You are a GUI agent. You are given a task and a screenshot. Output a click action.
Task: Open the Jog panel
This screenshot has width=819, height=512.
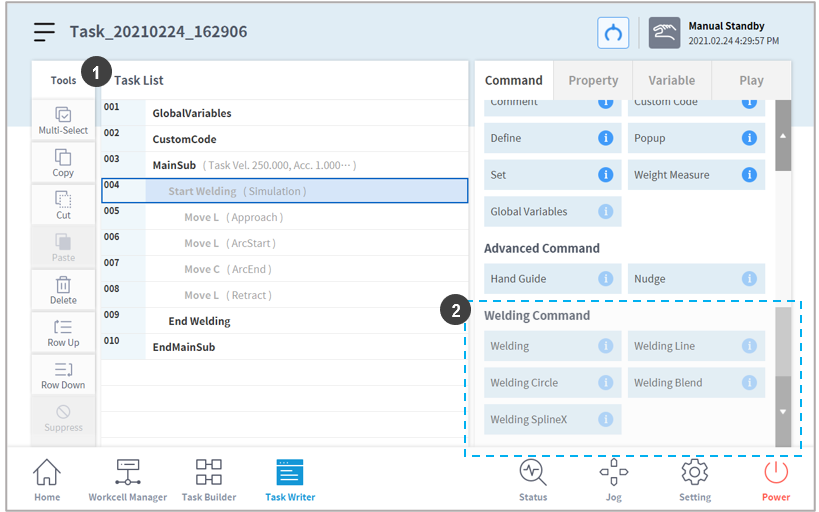pos(613,479)
